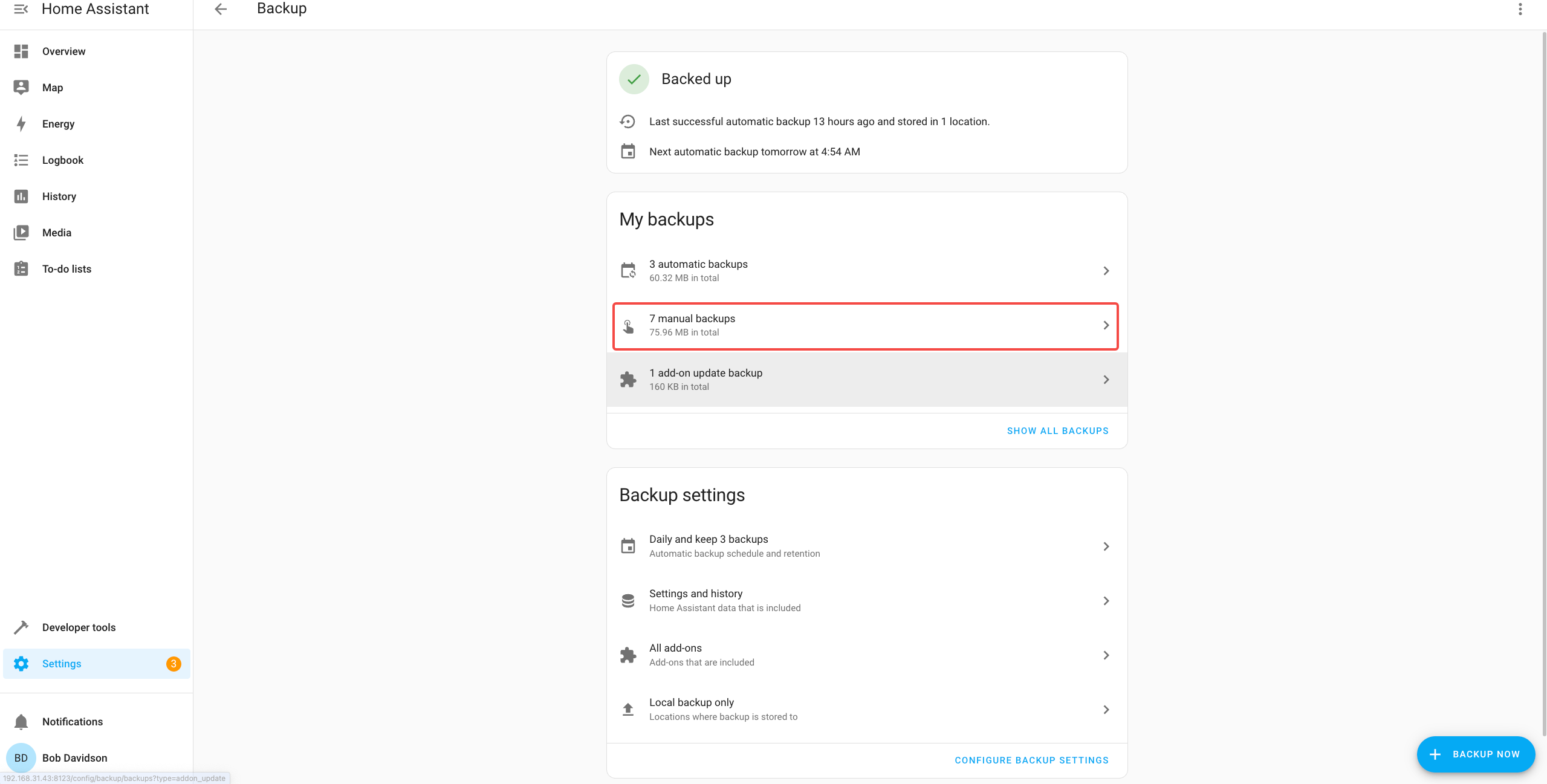1547x784 pixels.
Task: Go back using the arrow icon
Action: pyautogui.click(x=221, y=9)
